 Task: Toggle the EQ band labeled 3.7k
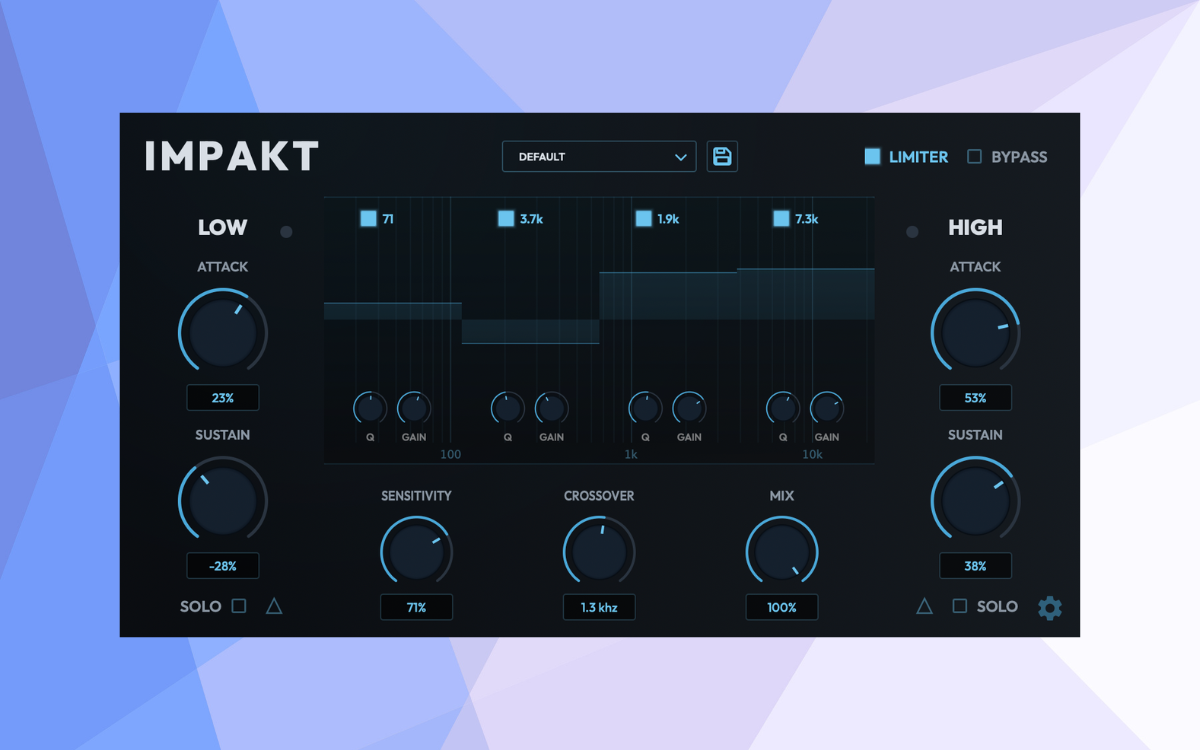[x=506, y=219]
